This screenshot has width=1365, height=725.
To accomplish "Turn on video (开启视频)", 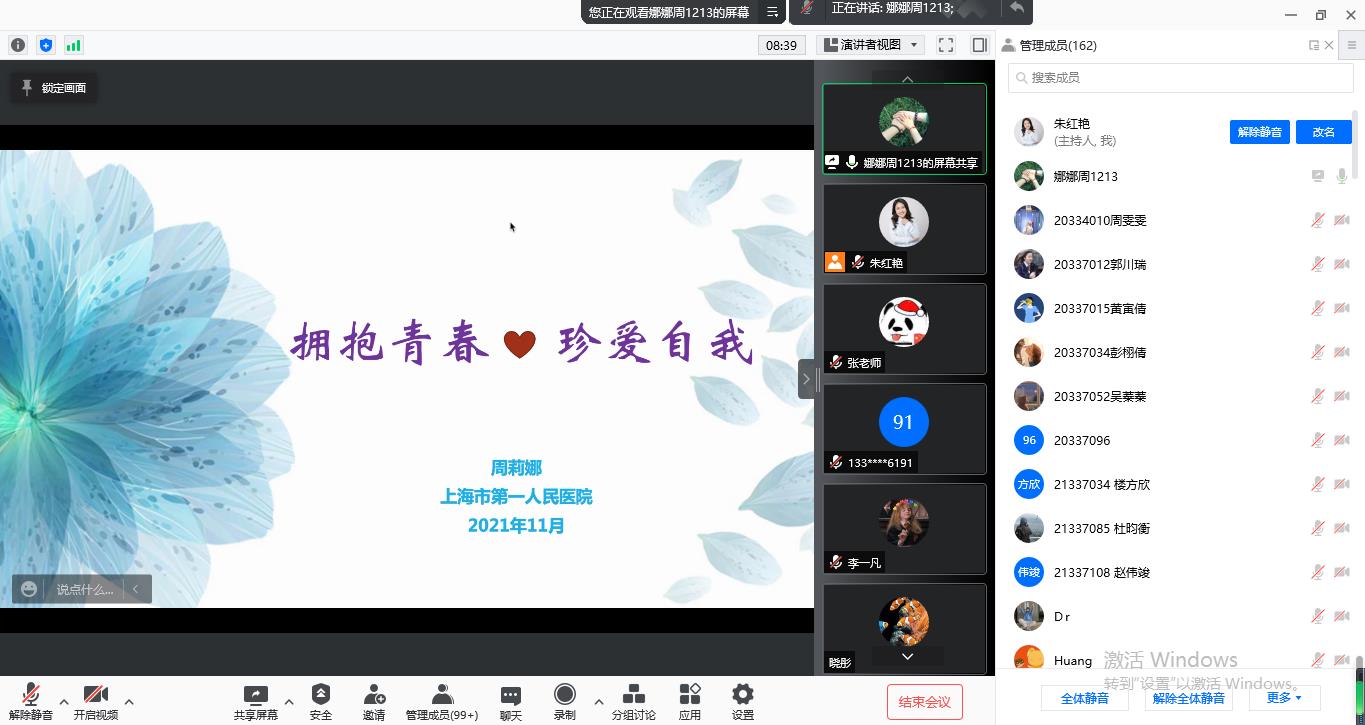I will pyautogui.click(x=96, y=701).
